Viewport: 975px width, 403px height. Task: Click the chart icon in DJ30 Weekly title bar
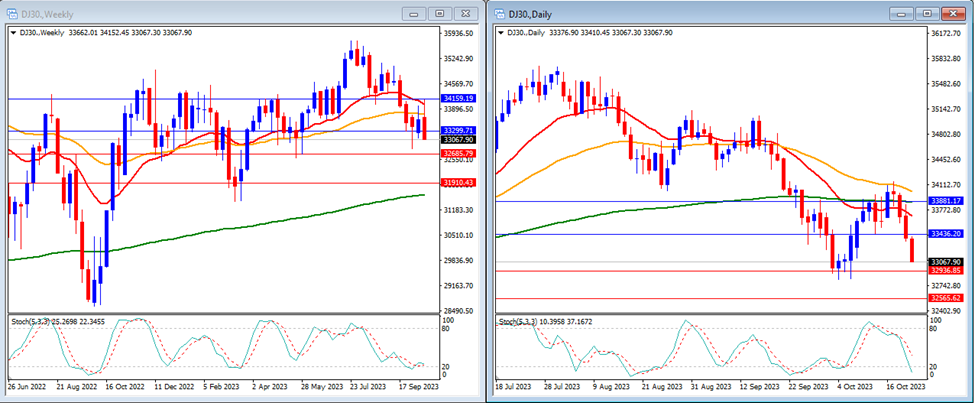pyautogui.click(x=12, y=13)
